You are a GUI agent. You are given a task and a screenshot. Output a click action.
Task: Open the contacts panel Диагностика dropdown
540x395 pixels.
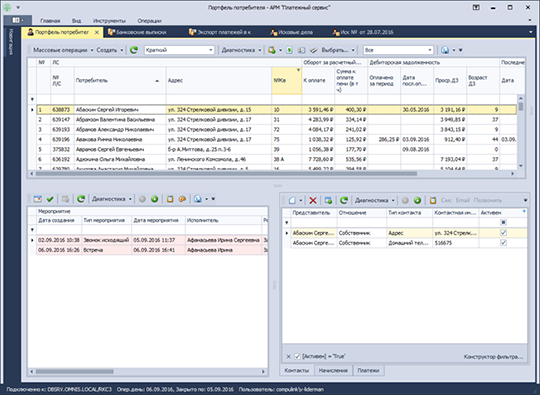click(375, 200)
